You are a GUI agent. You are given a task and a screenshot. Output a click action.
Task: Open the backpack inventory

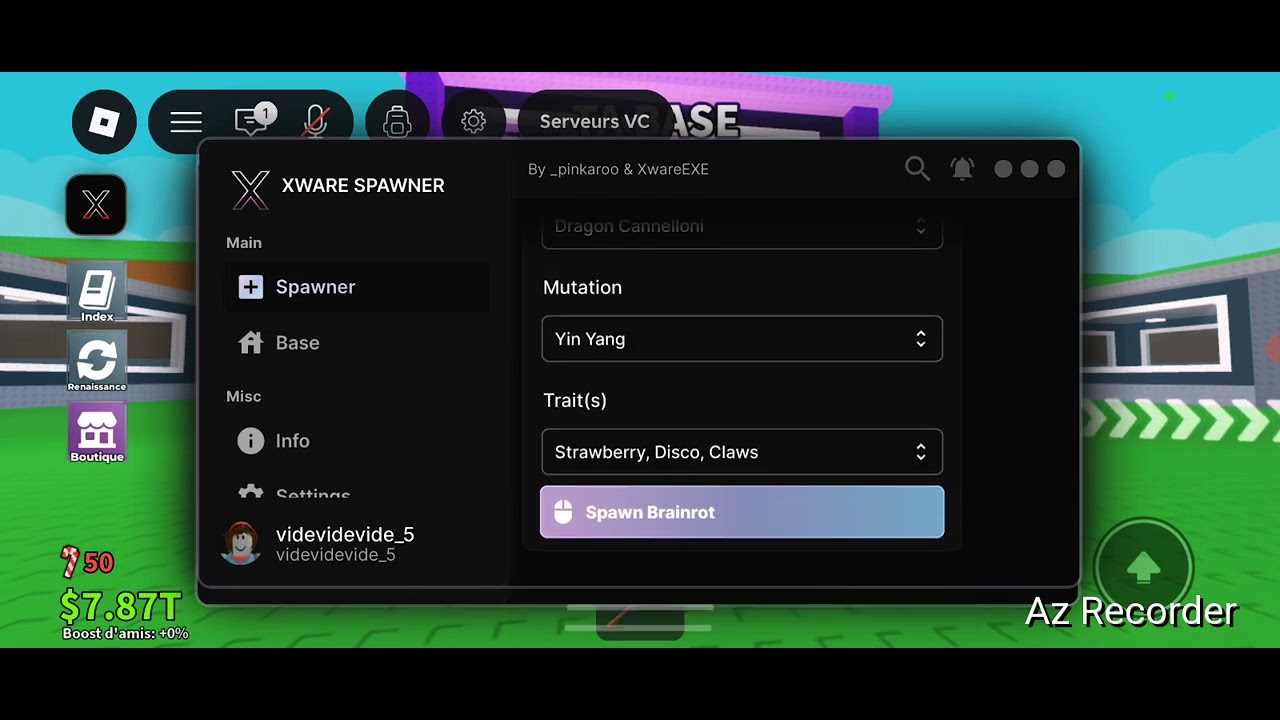click(x=397, y=122)
